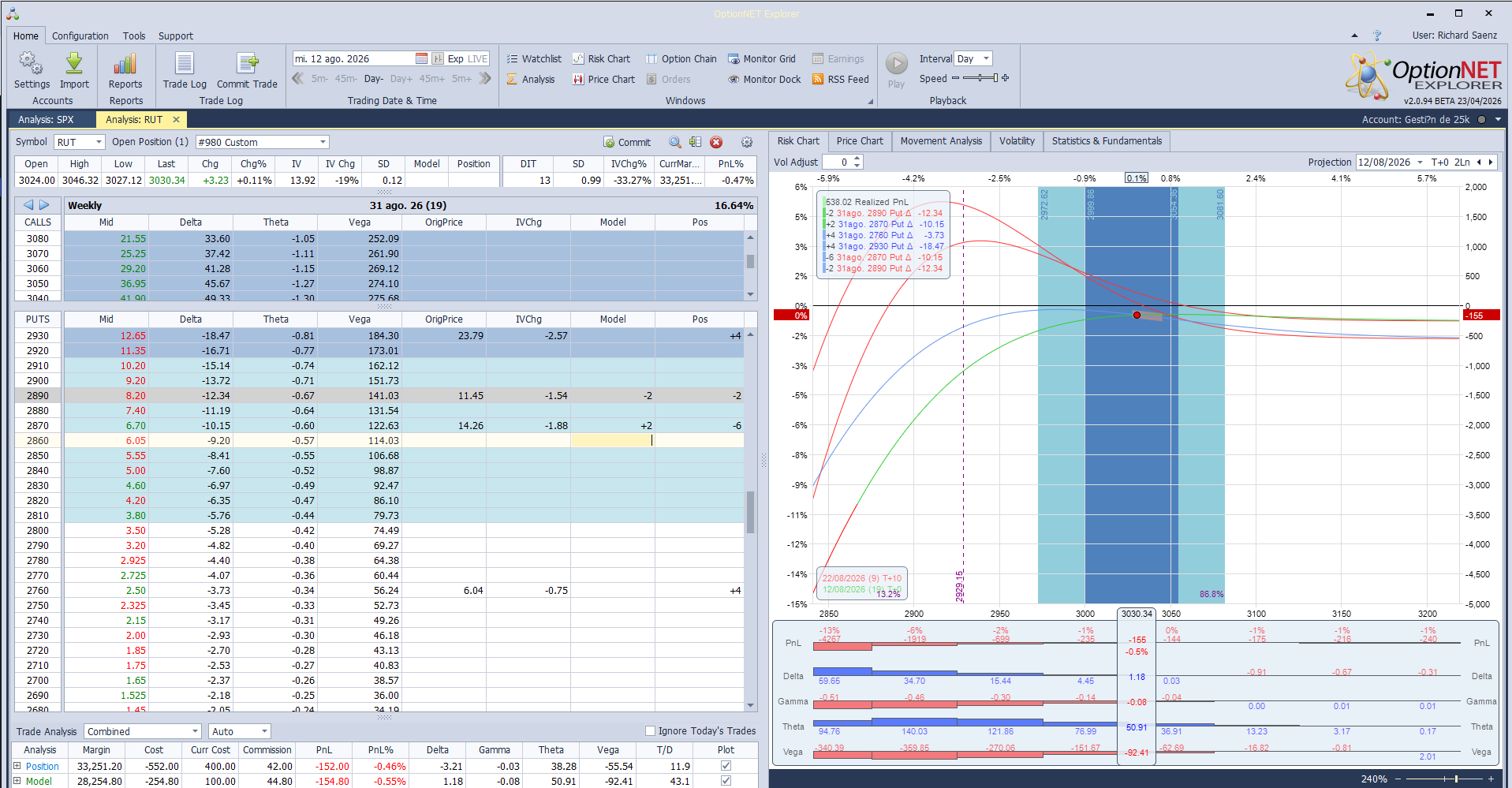The image size is (1512, 788).
Task: Open the Option Chain window
Action: 681,58
